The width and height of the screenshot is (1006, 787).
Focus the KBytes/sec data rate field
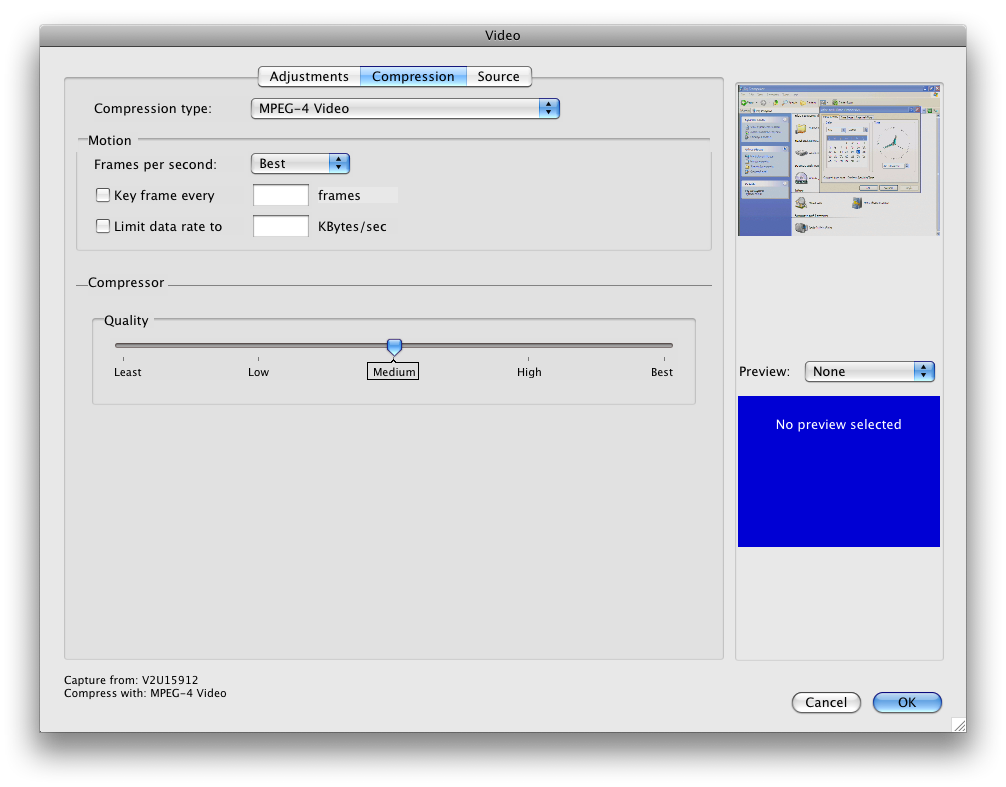pos(281,227)
